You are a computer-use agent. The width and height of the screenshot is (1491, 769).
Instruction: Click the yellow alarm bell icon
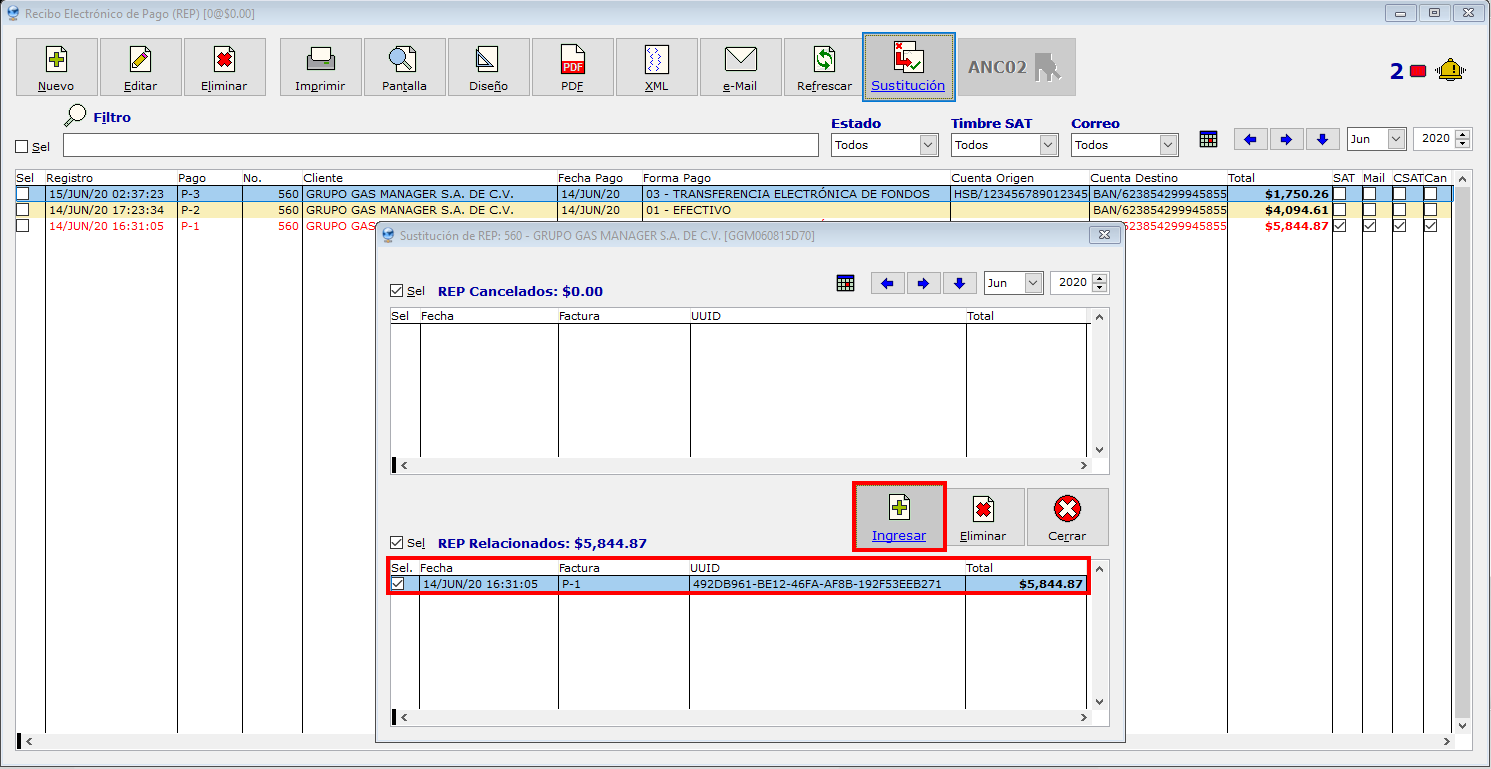(1449, 71)
